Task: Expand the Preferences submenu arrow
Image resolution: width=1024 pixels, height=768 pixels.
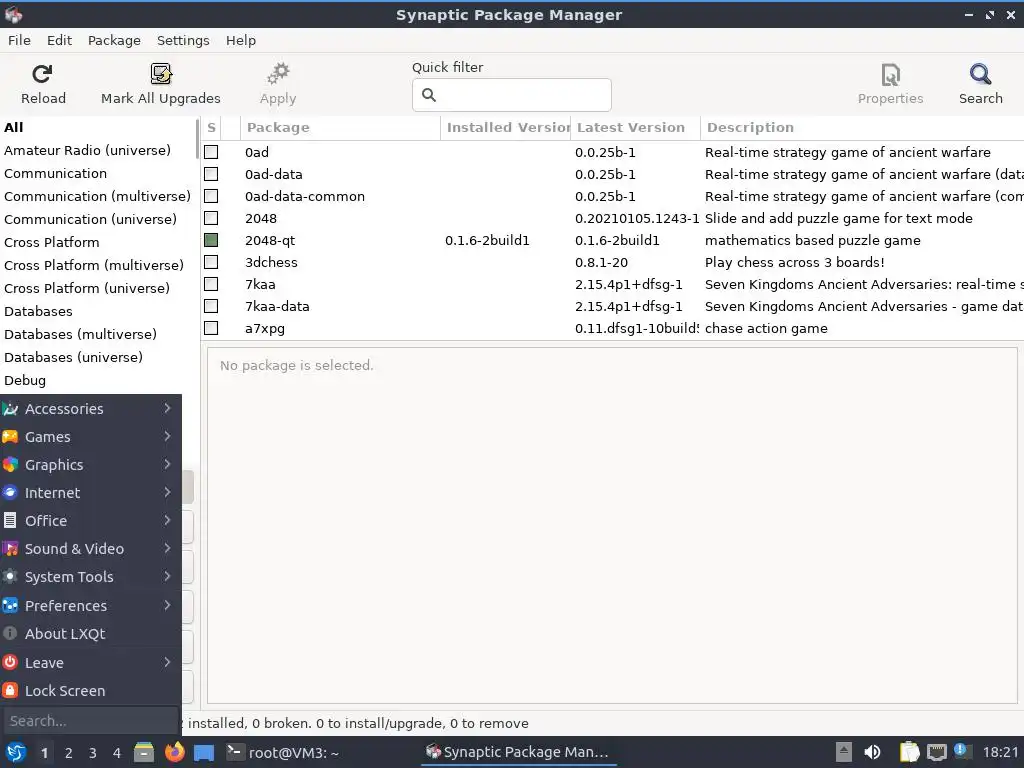Action: click(167, 605)
